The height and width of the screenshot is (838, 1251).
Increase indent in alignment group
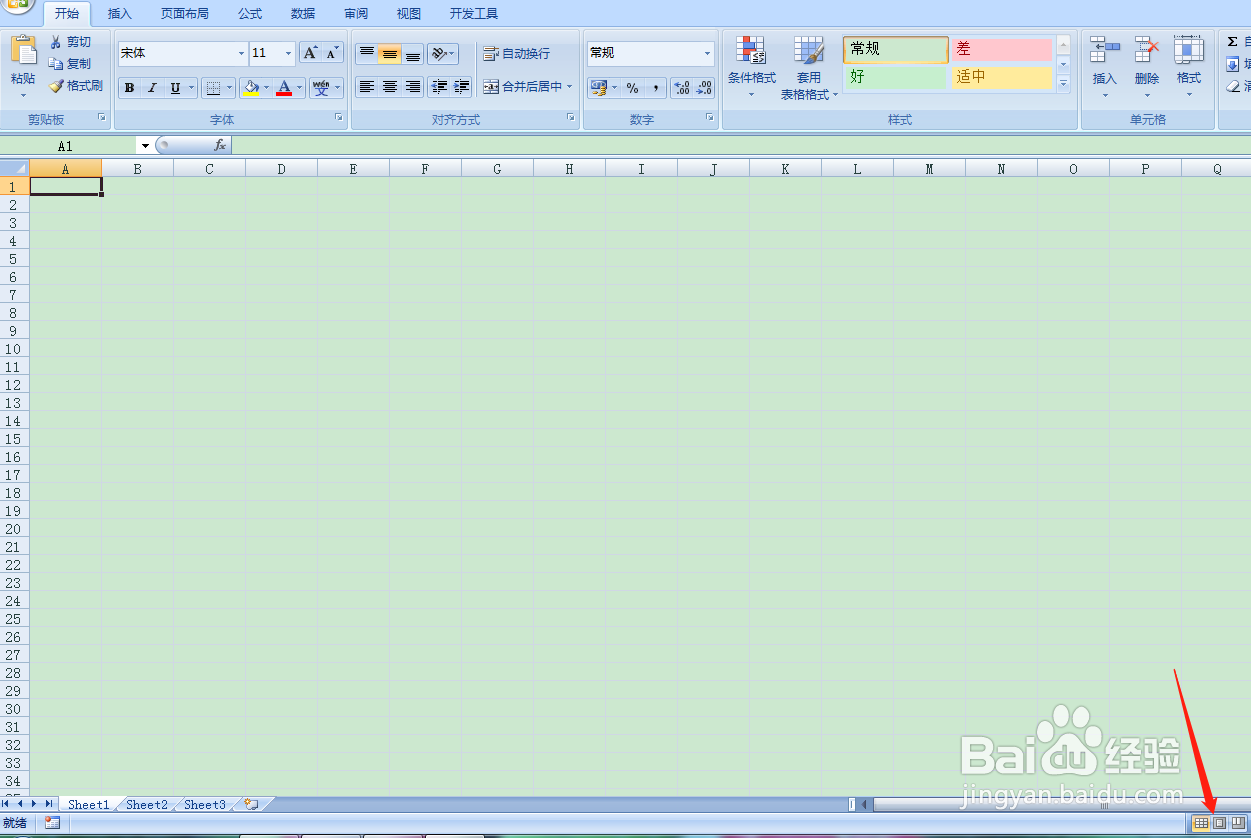click(461, 87)
